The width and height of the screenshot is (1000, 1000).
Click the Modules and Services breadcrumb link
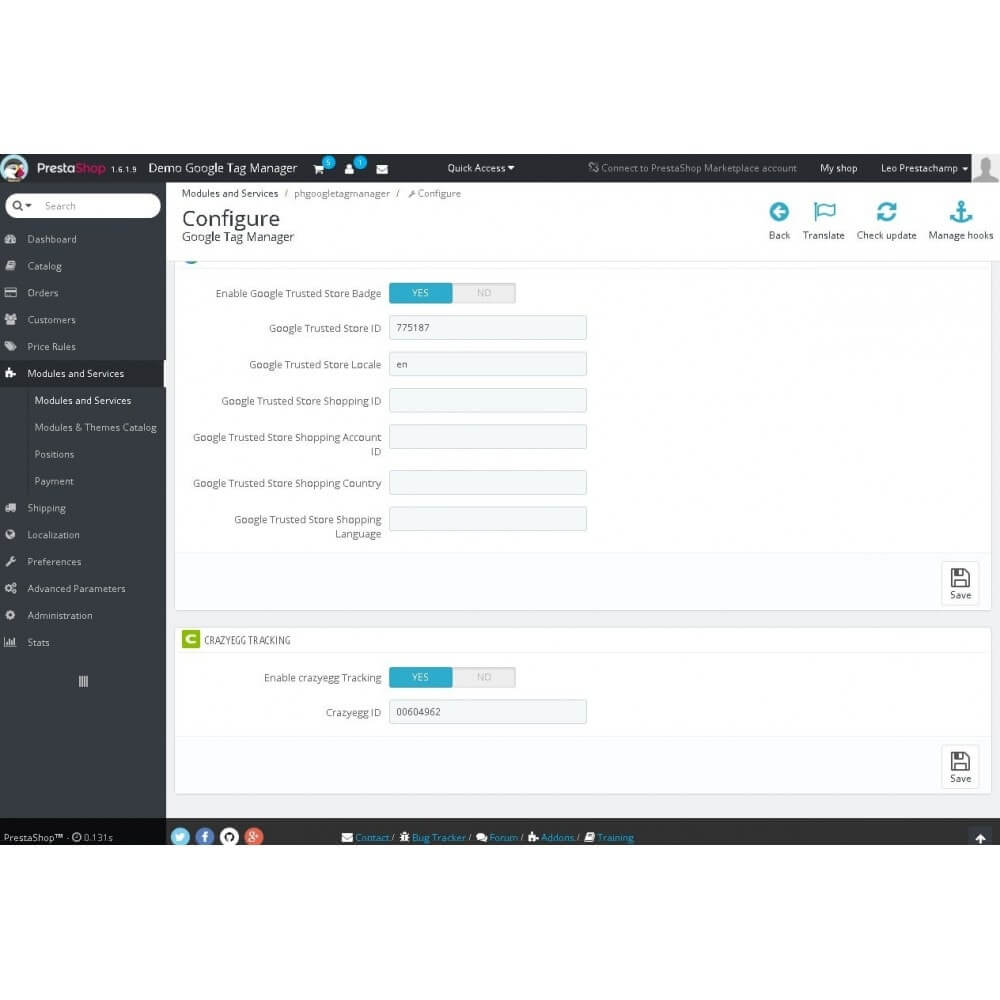coord(230,193)
